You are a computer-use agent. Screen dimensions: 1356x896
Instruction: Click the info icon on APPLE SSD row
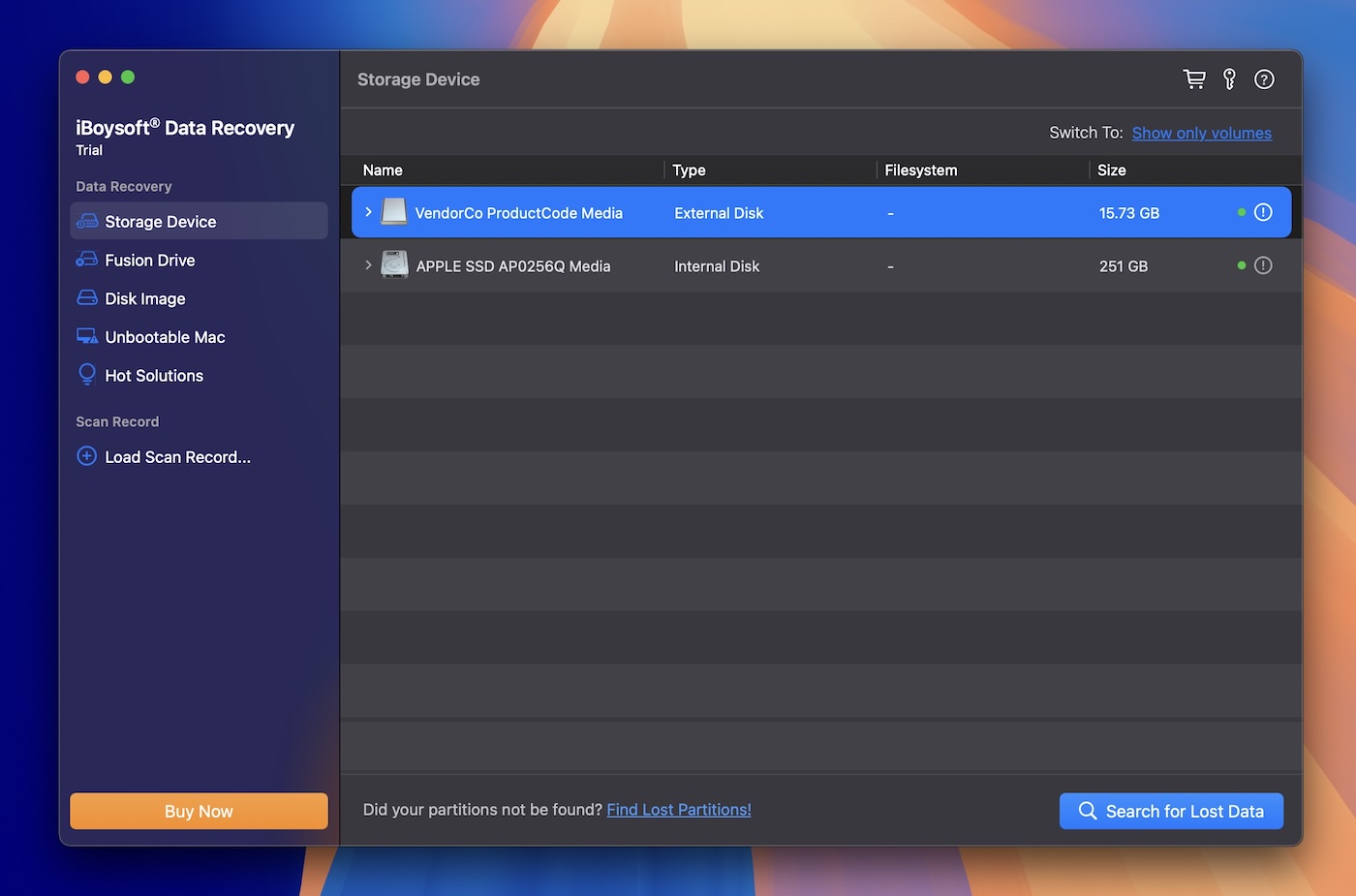[1262, 264]
